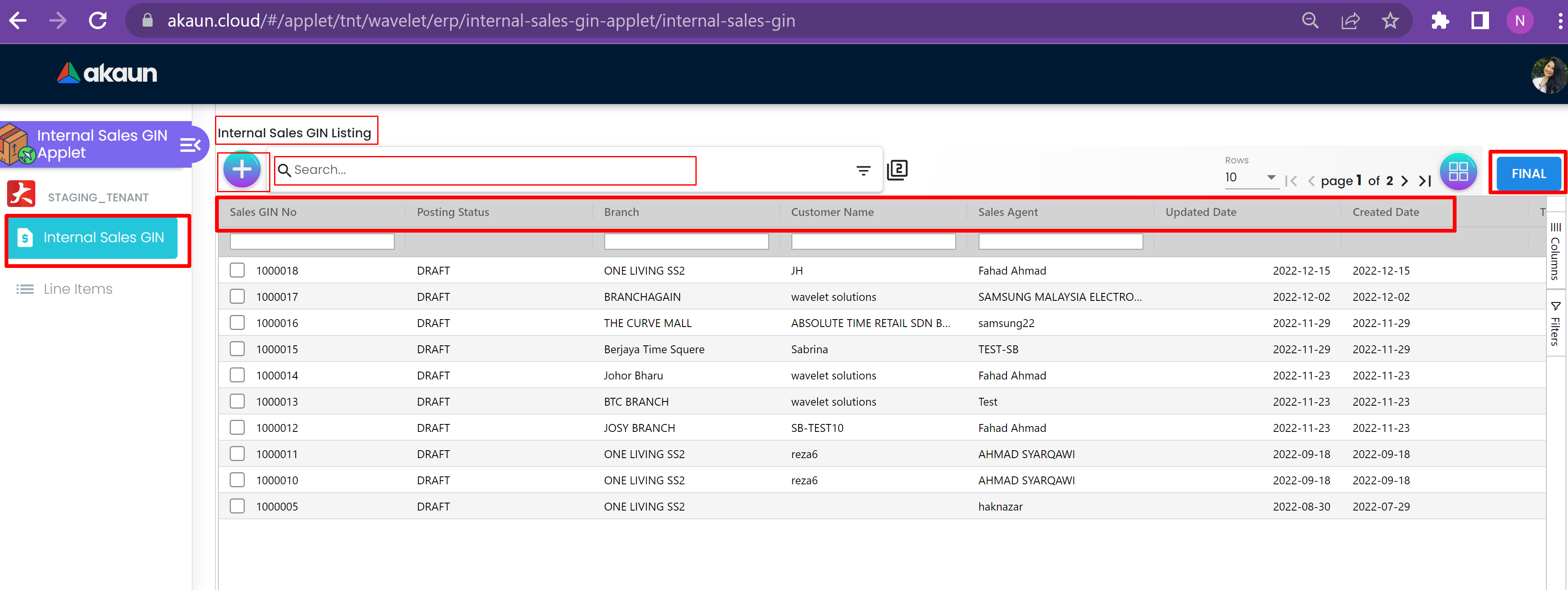1568x590 pixels.
Task: Check the row for GIN 1000005
Action: [237, 506]
